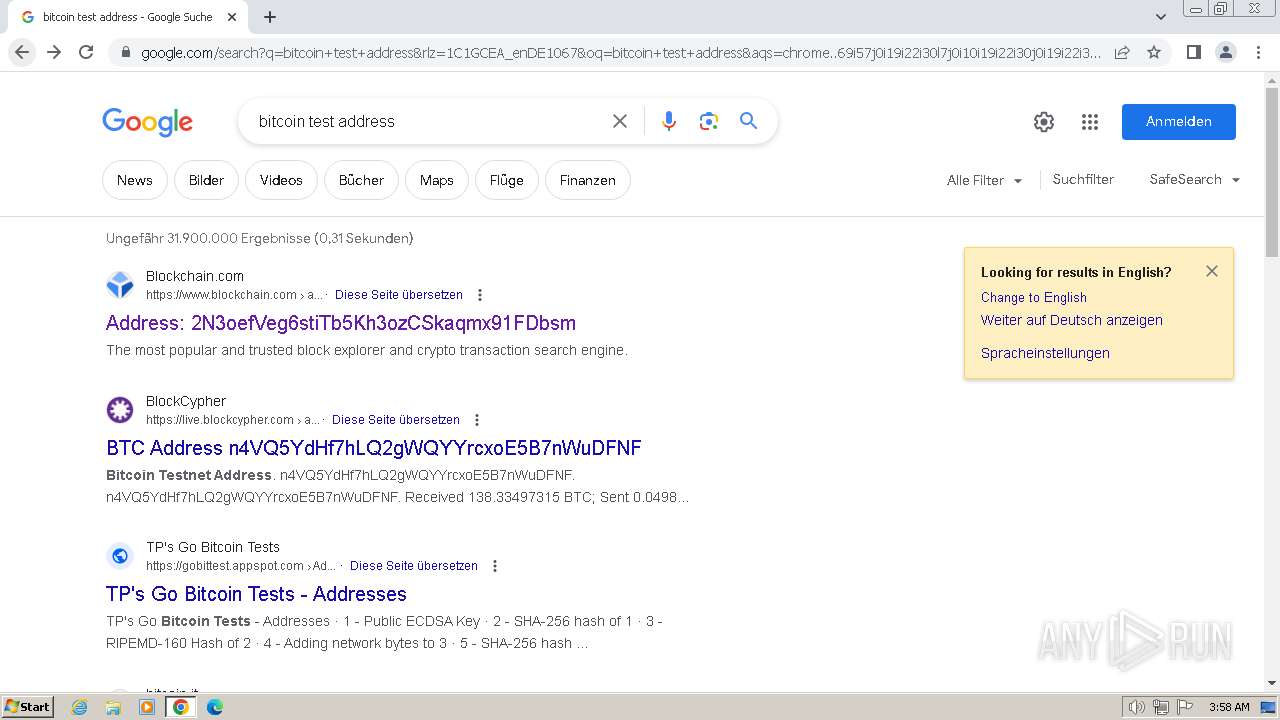
Task: Translate the BlockCypher result page
Action: [x=396, y=420]
